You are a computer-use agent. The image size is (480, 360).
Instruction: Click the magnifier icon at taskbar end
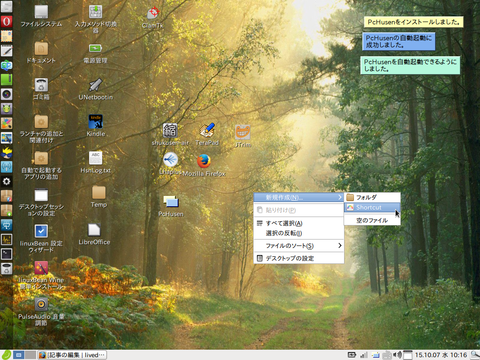pos(475,355)
